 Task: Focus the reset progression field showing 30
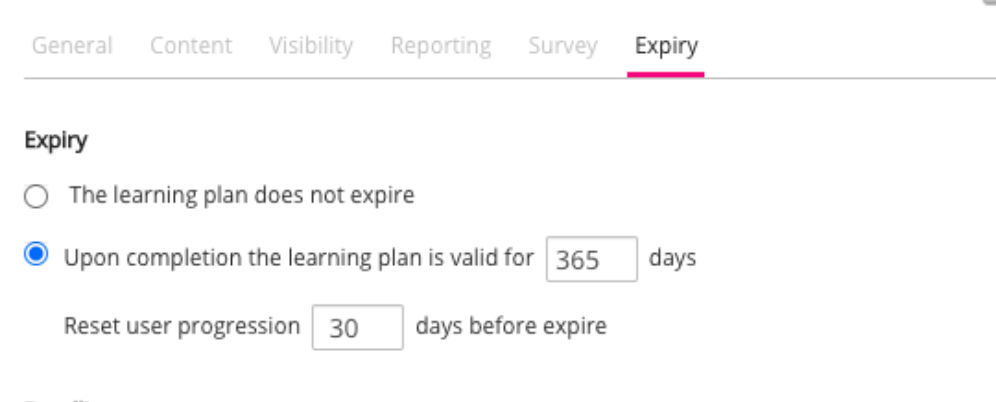[x=357, y=327]
